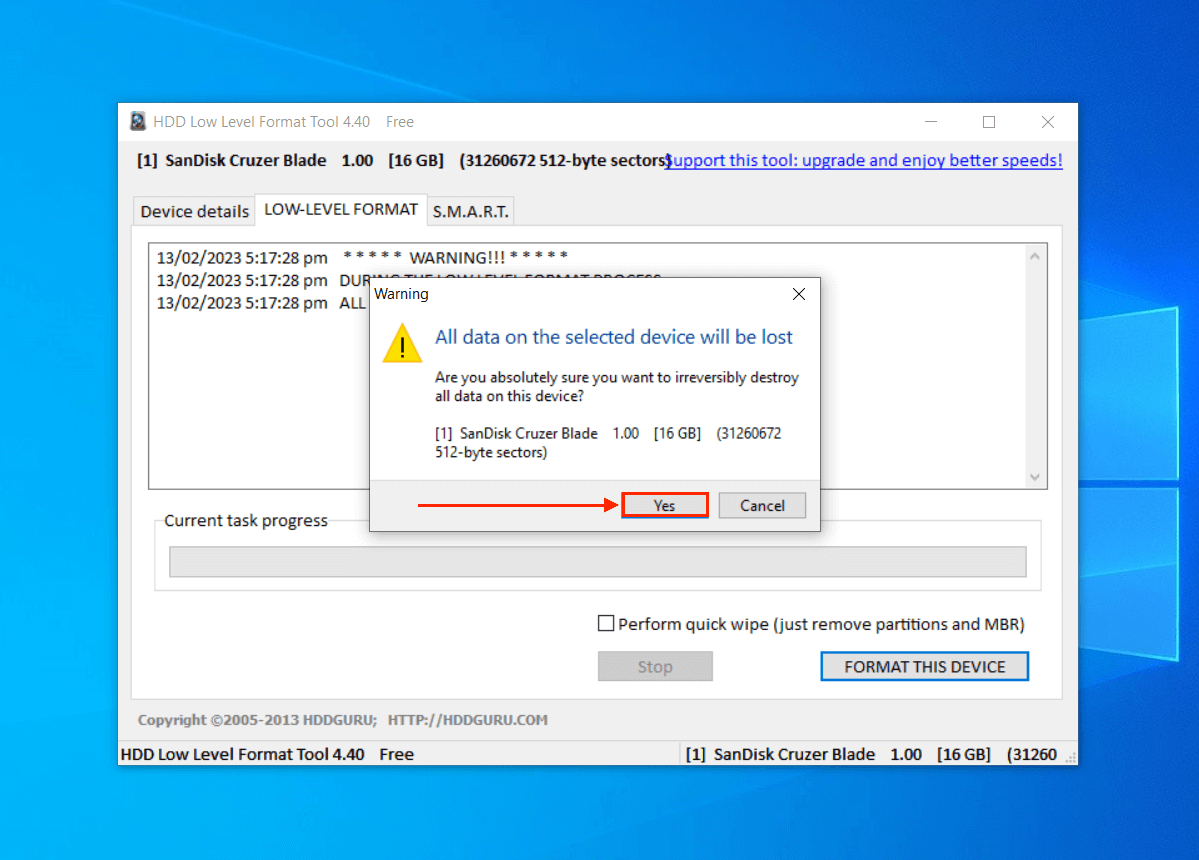Click status bar 'HDD Low Level Format Tool 4.40 Free'

point(267,755)
